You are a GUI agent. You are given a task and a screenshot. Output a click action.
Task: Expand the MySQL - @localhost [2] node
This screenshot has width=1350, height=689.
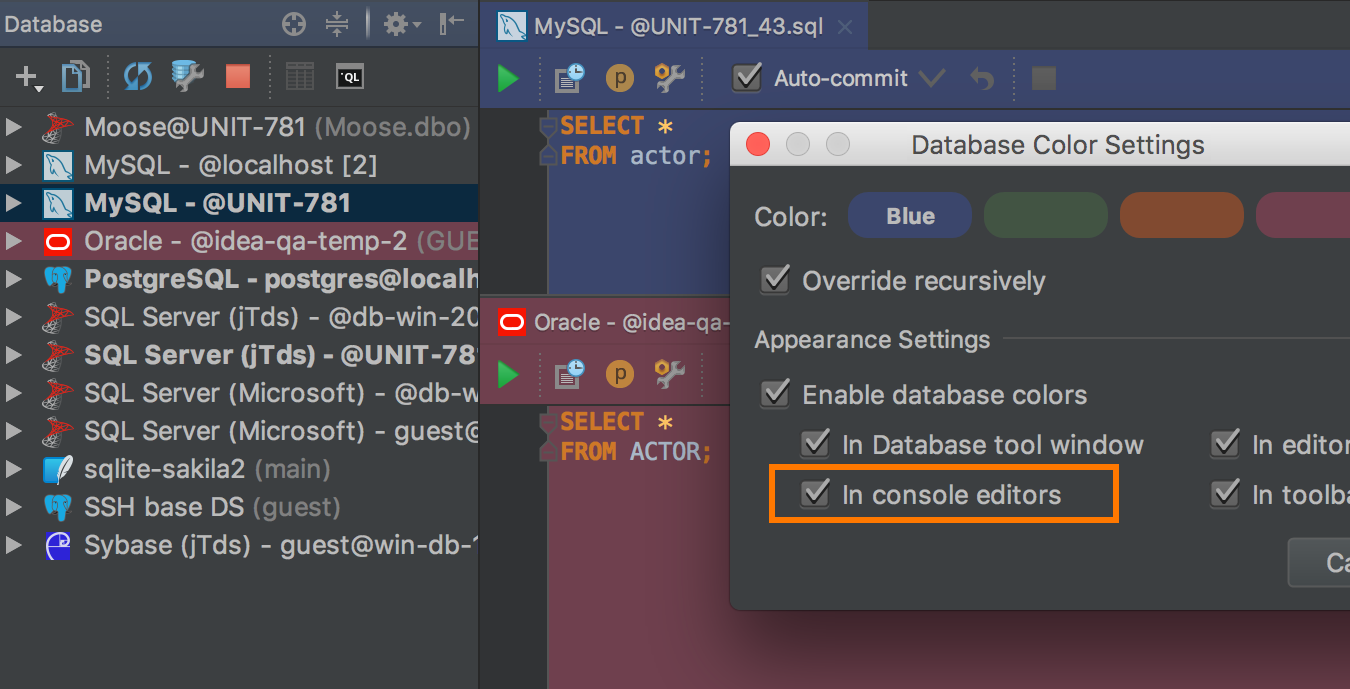tap(14, 165)
